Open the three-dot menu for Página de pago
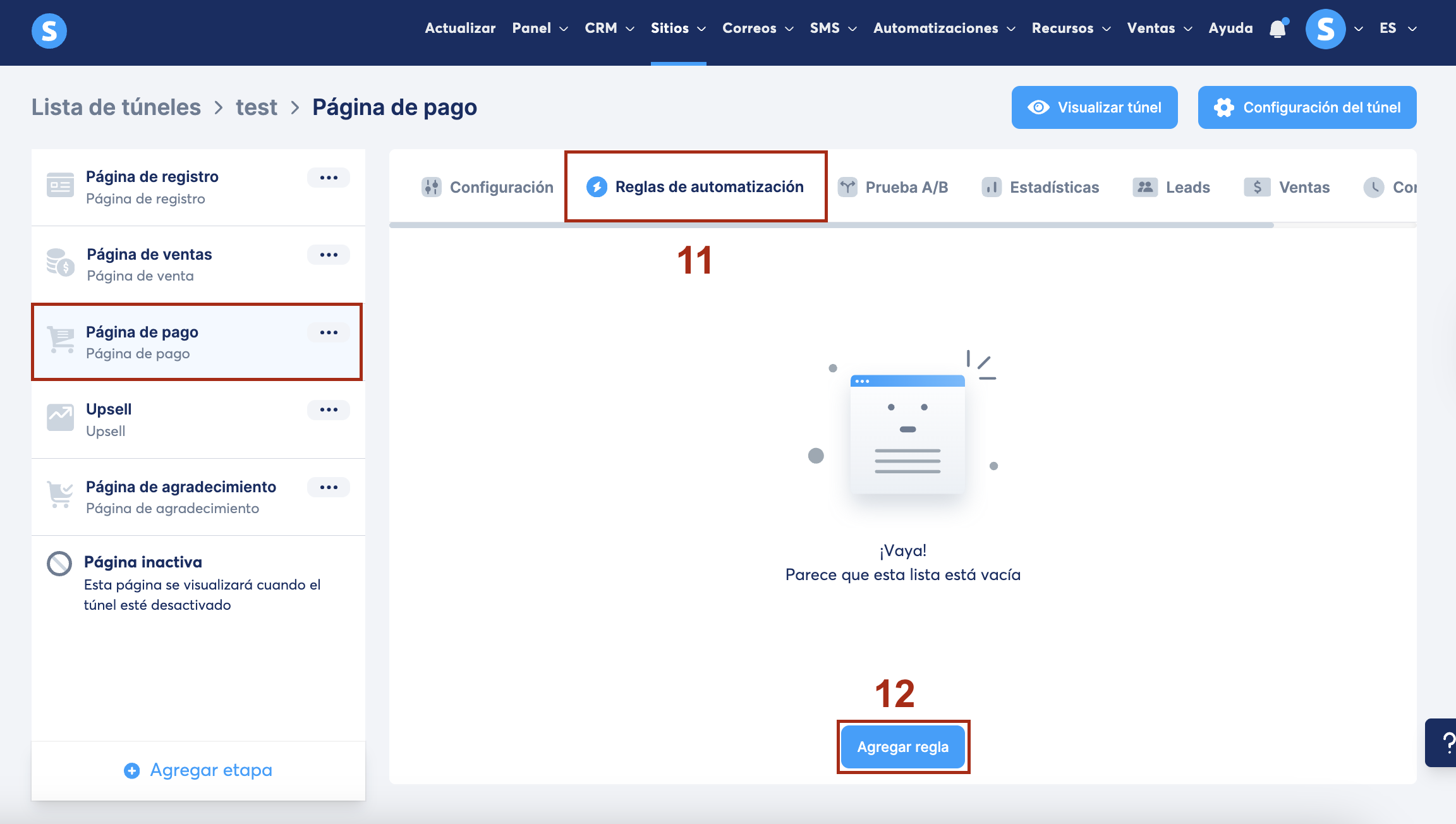The height and width of the screenshot is (824, 1456). [x=329, y=332]
